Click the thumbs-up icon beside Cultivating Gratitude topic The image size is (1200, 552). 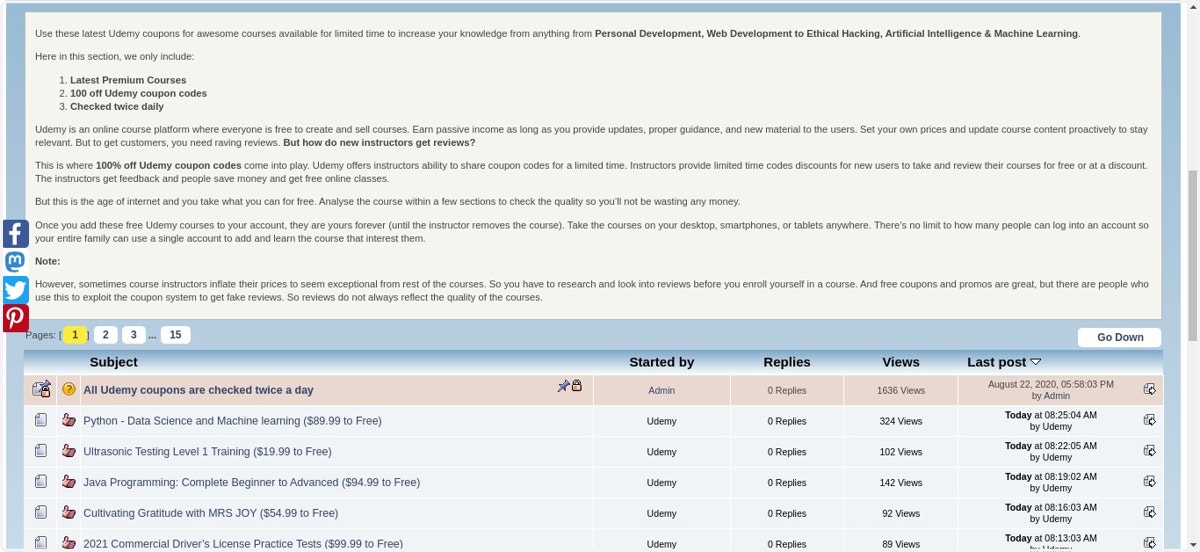(x=69, y=513)
